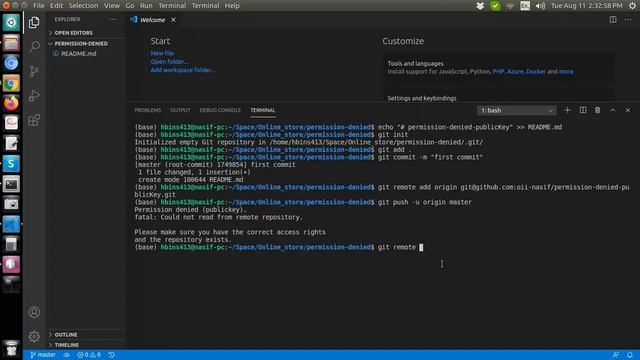Maximize the panel with up chevron
The height and width of the screenshot is (360, 640).
pyautogui.click(x=613, y=110)
